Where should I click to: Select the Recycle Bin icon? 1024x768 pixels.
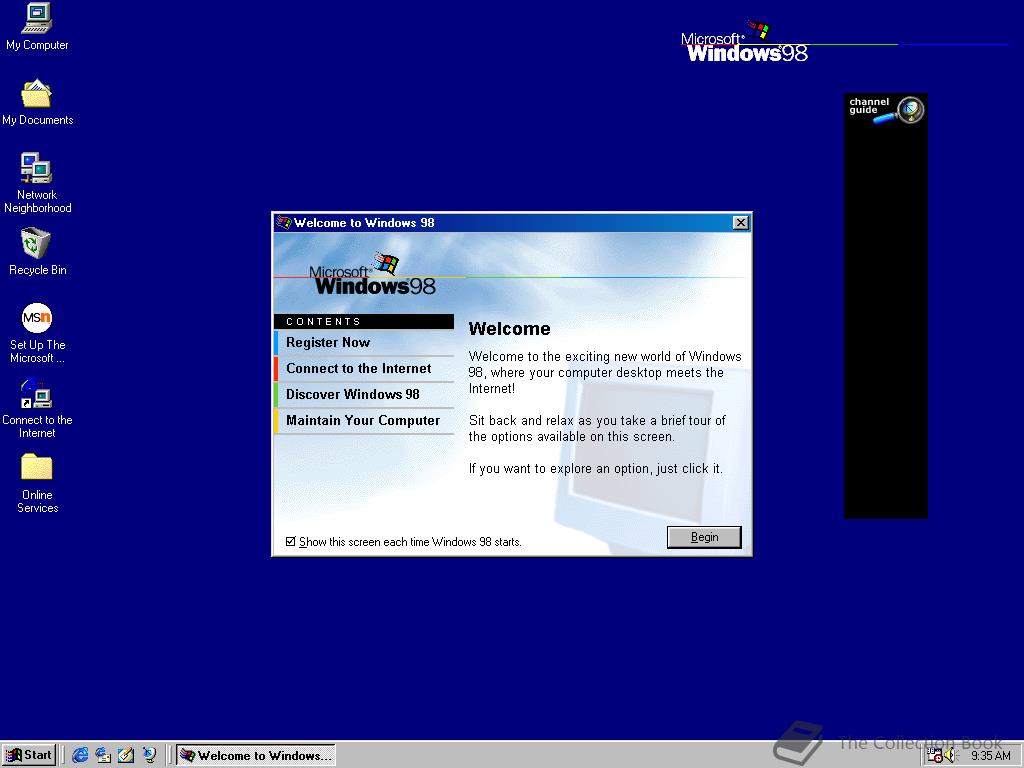(37, 251)
